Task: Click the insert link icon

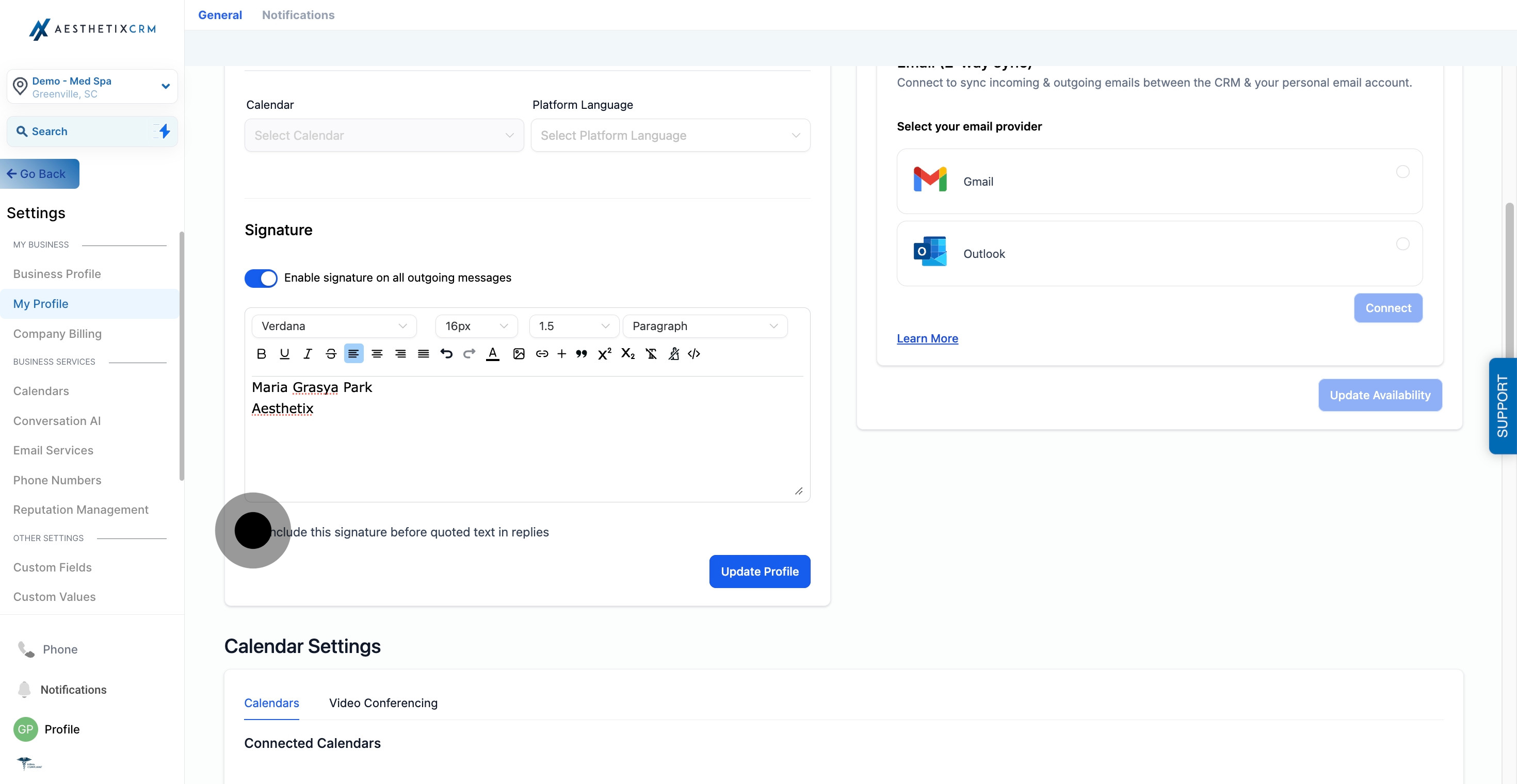Action: pos(542,354)
